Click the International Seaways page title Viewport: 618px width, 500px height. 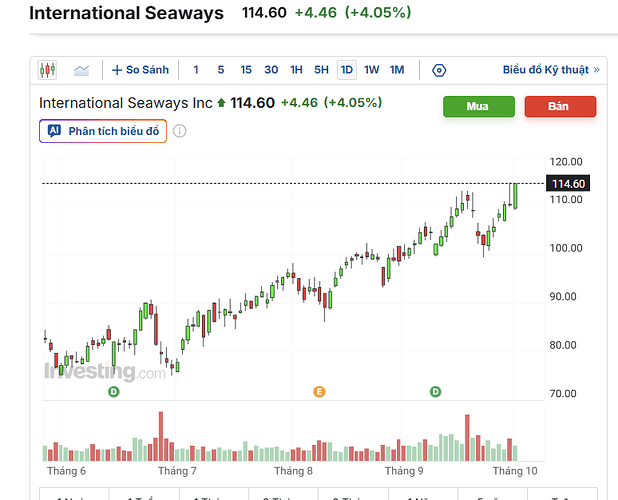(127, 13)
